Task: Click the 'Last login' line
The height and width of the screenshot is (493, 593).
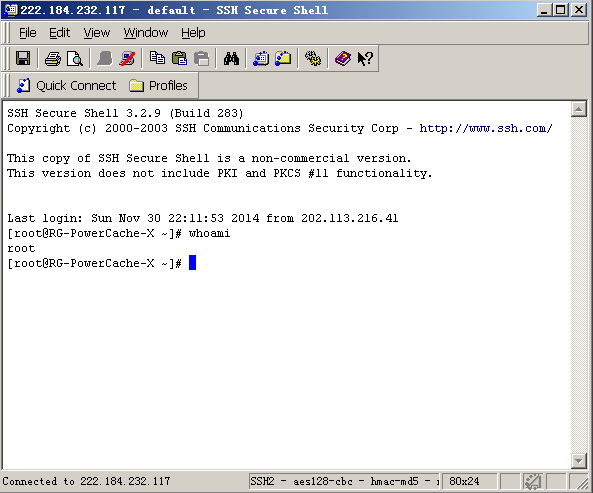Action: click(203, 218)
